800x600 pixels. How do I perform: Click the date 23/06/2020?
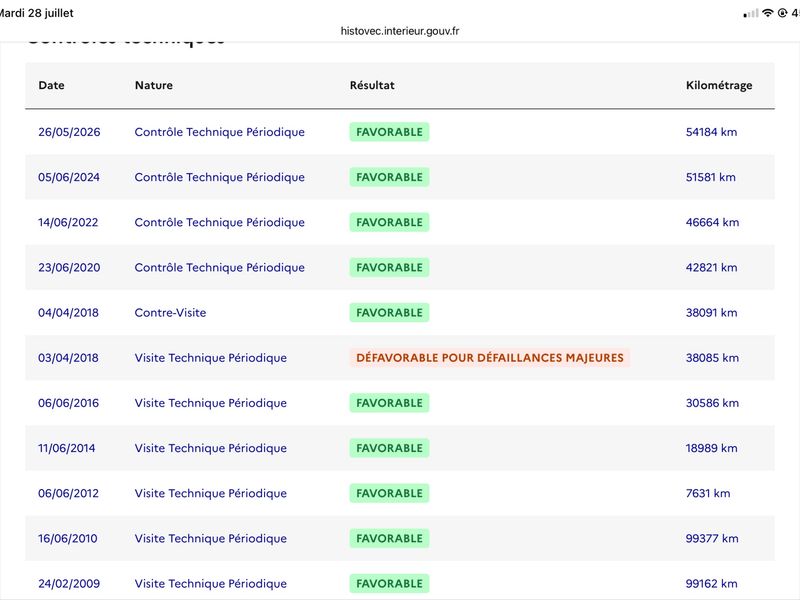(69, 267)
